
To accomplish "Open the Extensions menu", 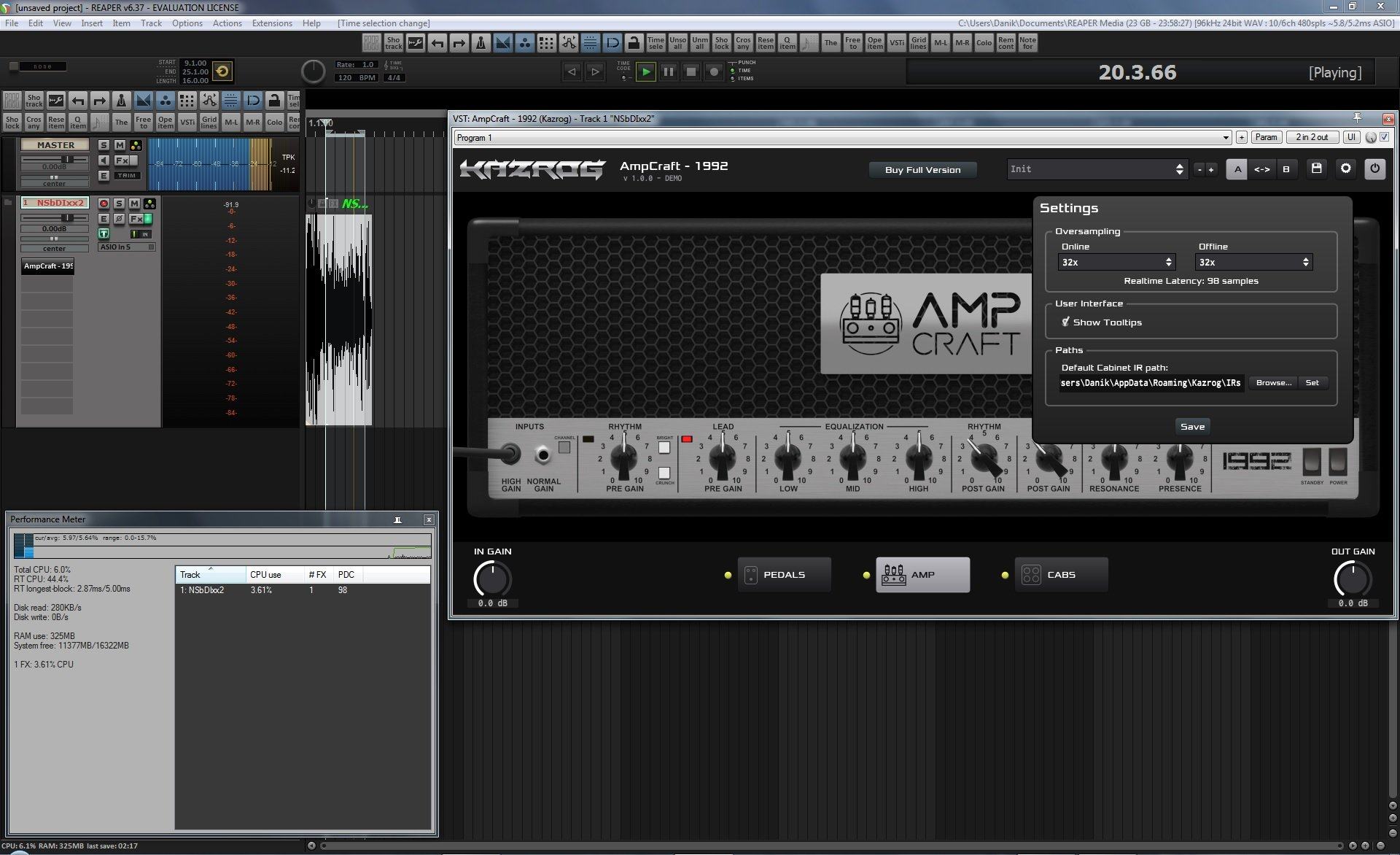I will (271, 23).
